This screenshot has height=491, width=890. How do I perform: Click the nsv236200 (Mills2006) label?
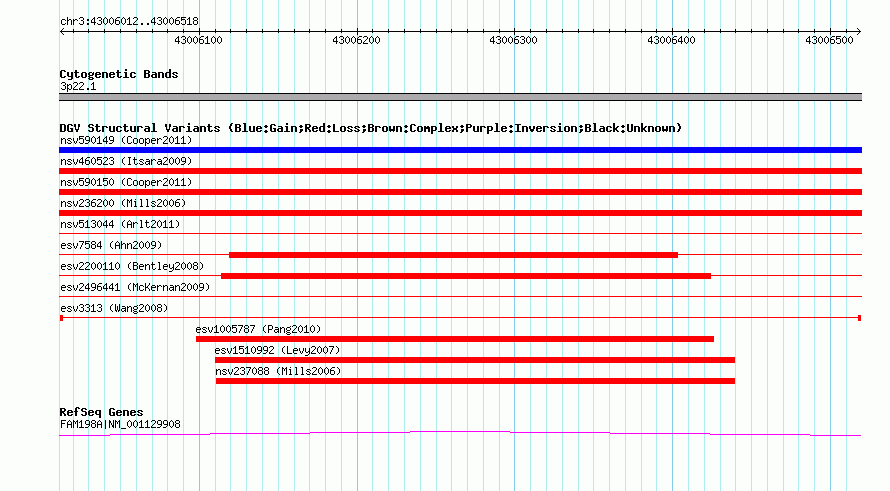coord(123,203)
